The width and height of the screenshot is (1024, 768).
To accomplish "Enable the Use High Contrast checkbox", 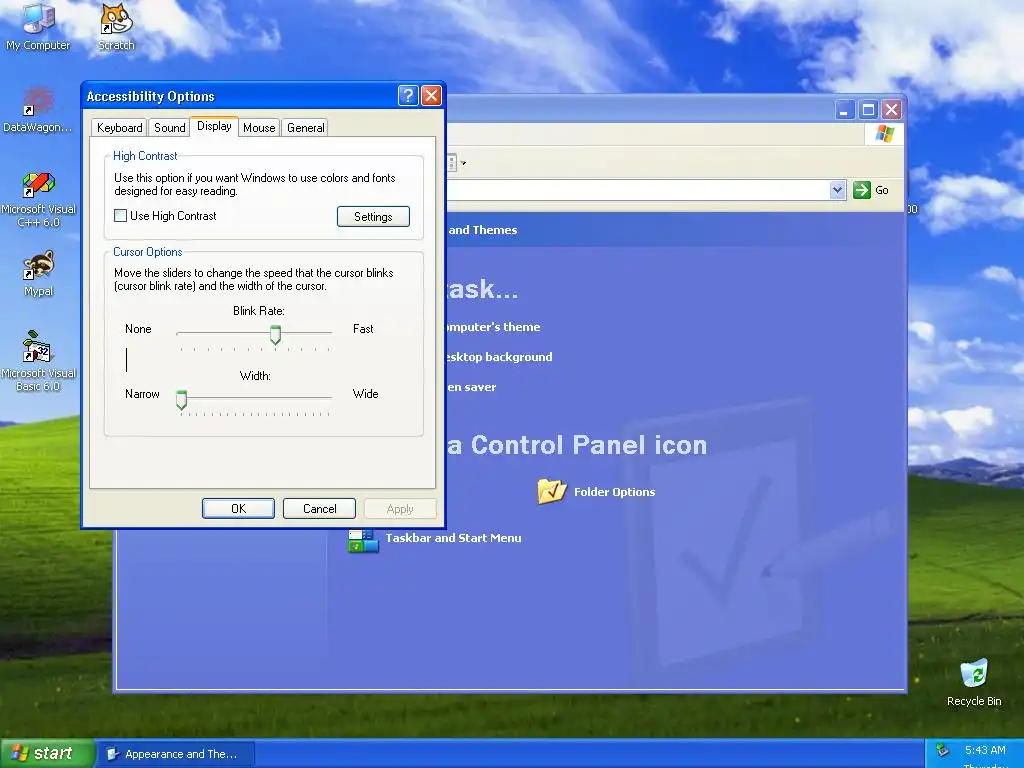I will [x=120, y=216].
